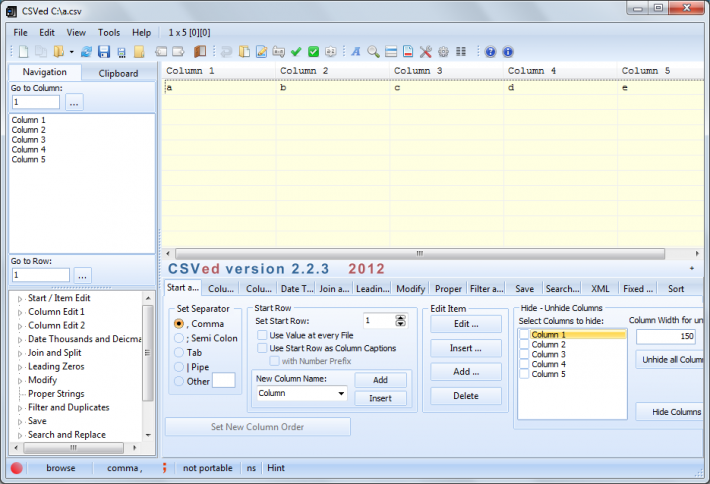Screen dimensions: 710x484
Task: Open the File menu
Action: [20, 33]
